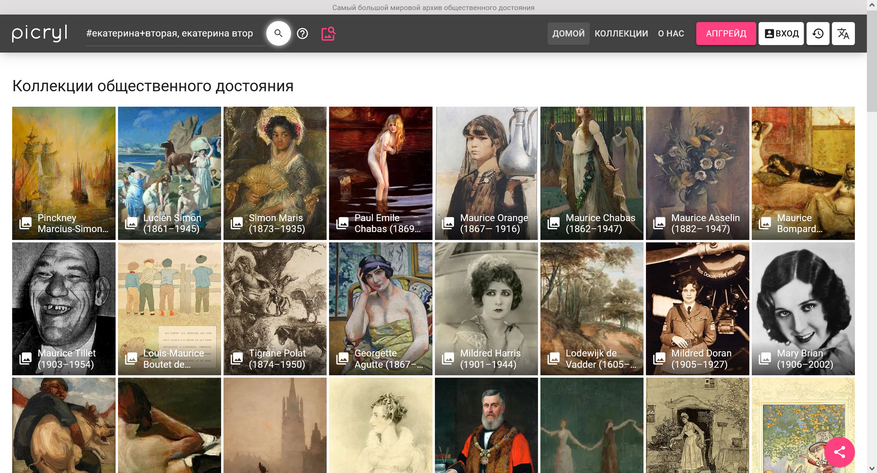Open the pink image search icon

tap(328, 34)
